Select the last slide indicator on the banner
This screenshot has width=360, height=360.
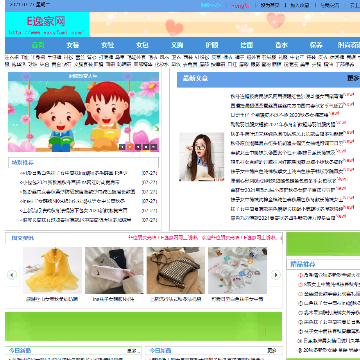pyautogui.click(x=154, y=146)
